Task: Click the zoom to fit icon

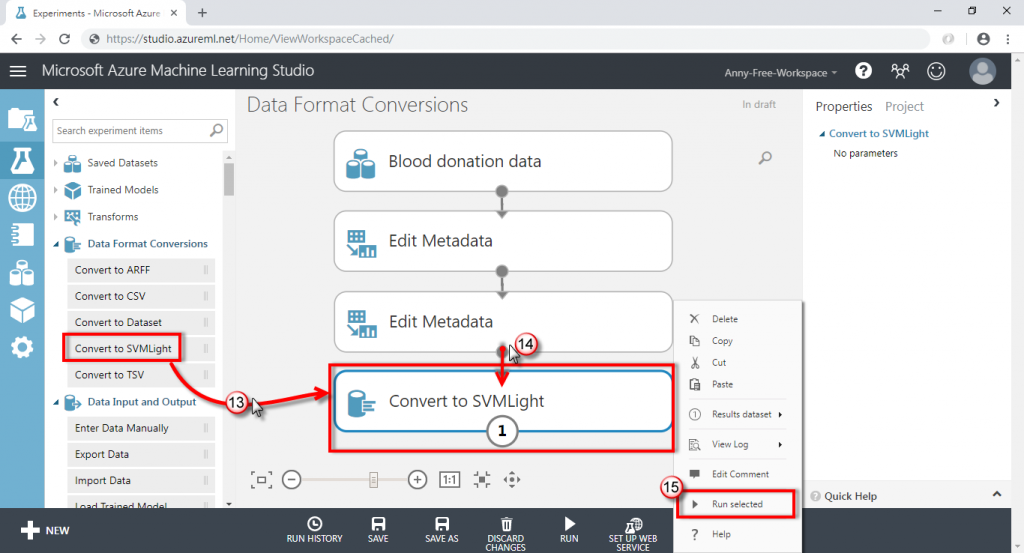Action: click(261, 480)
